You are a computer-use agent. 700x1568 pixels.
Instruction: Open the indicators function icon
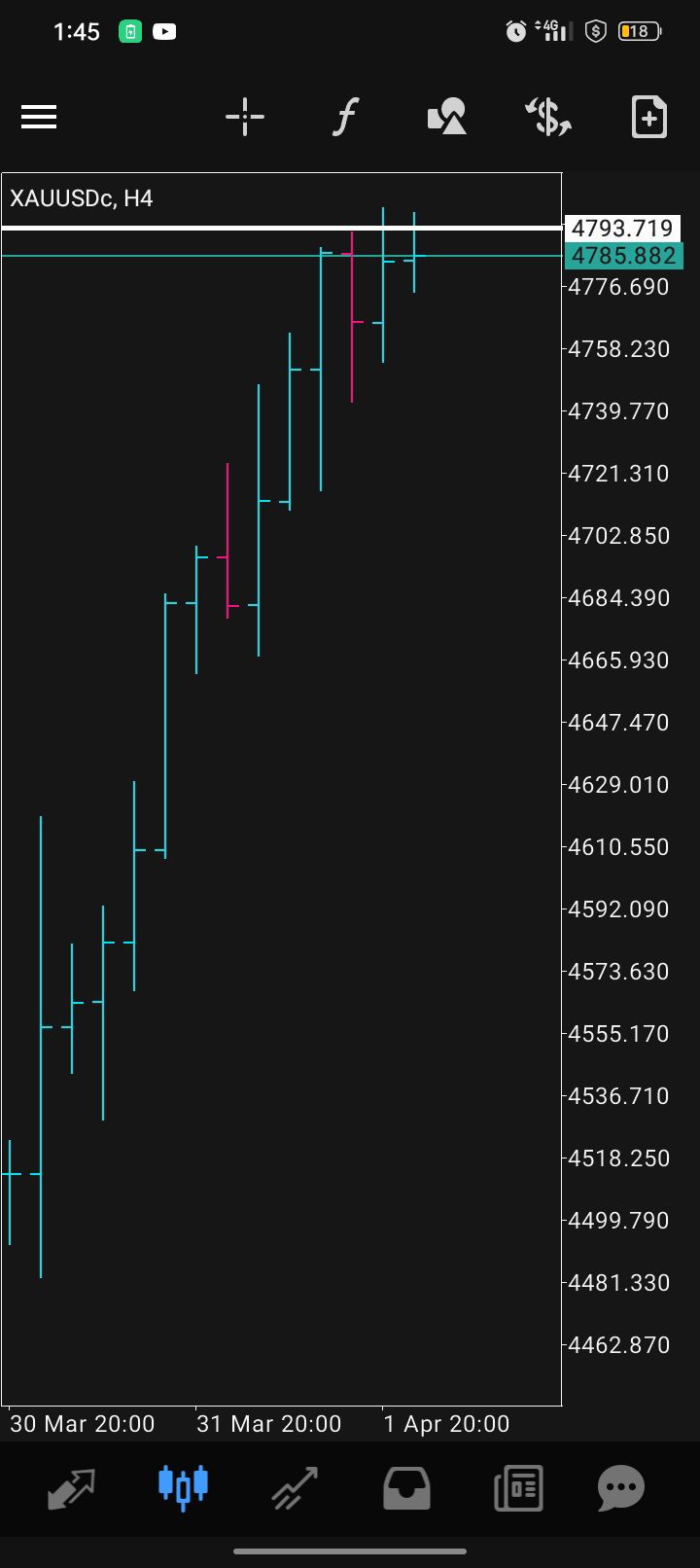345,118
